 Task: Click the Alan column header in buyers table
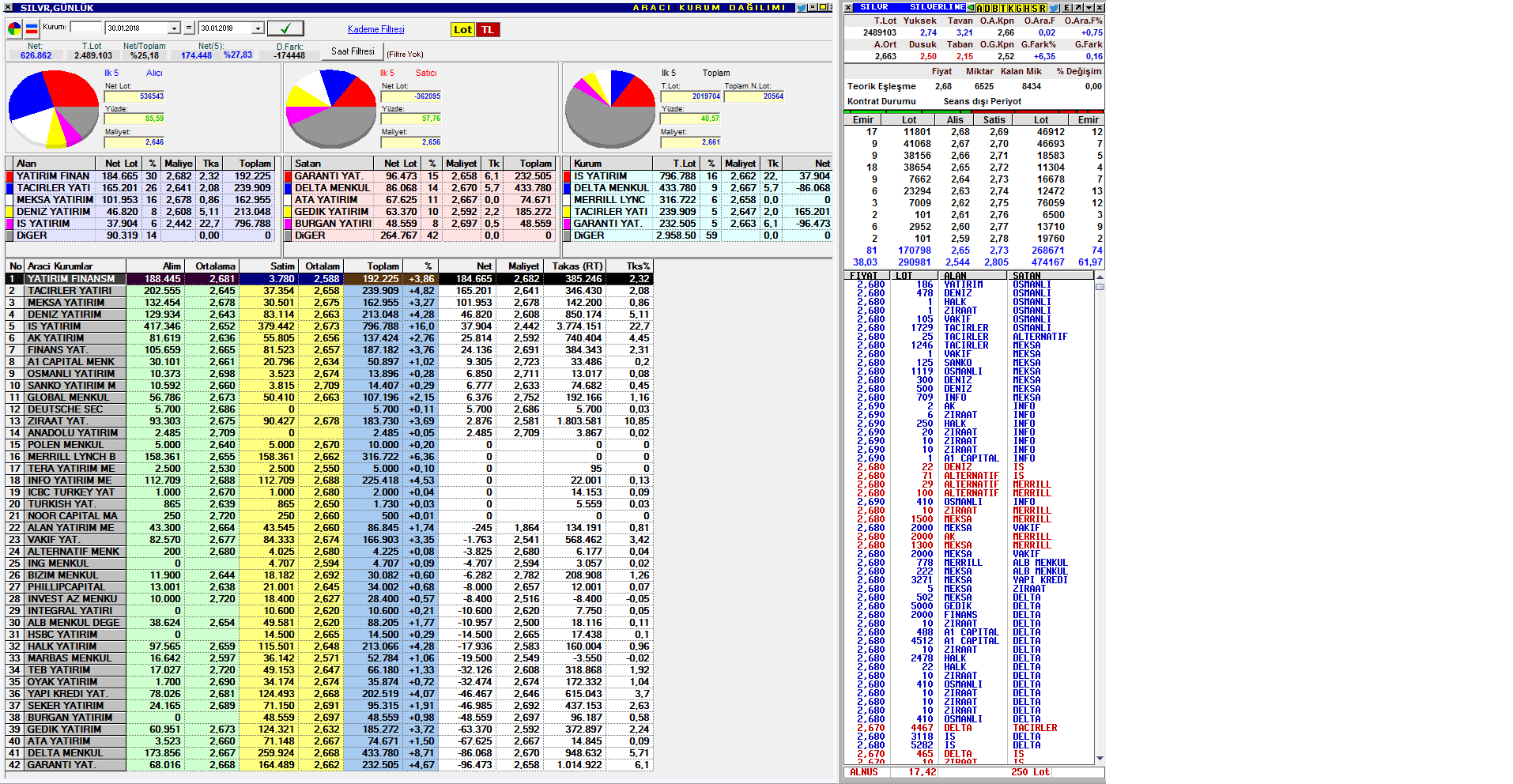pyautogui.click(x=55, y=164)
